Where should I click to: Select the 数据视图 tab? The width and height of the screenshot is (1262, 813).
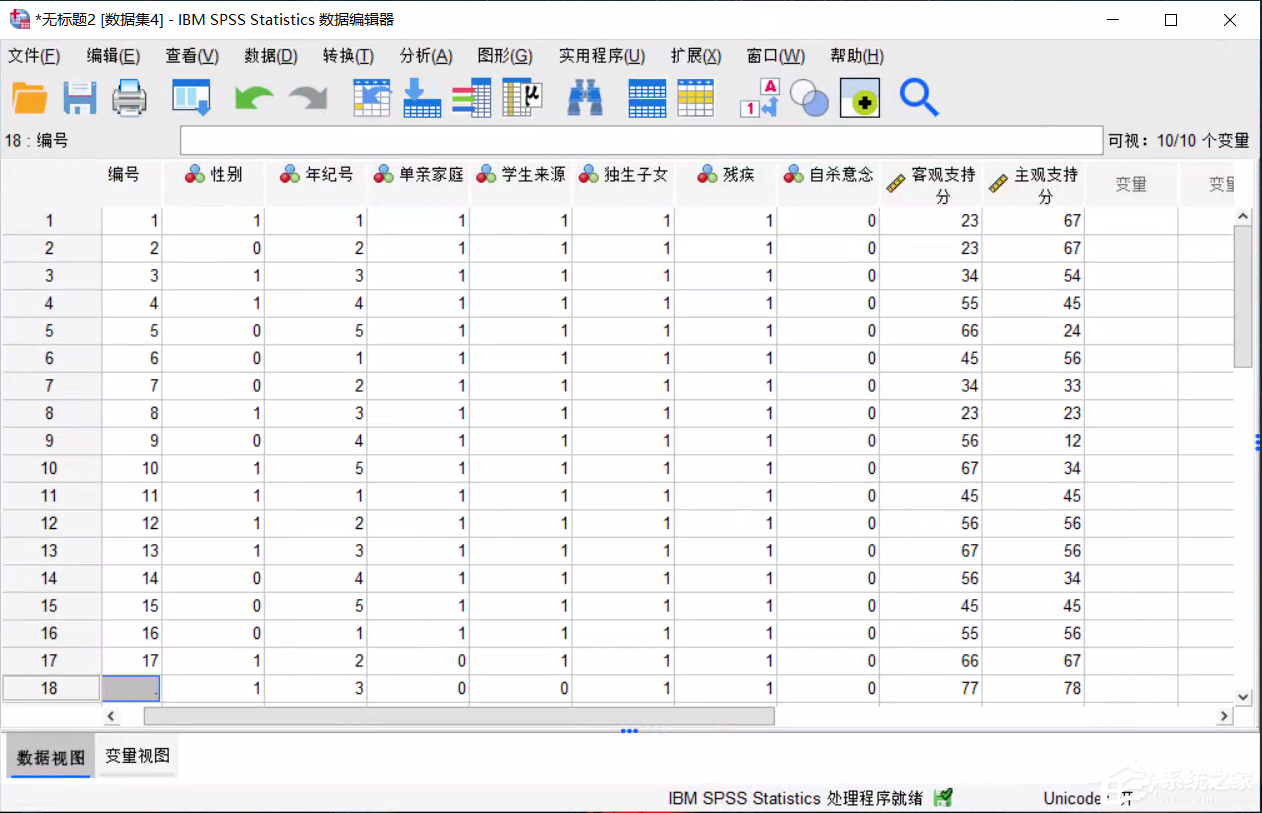pyautogui.click(x=51, y=757)
